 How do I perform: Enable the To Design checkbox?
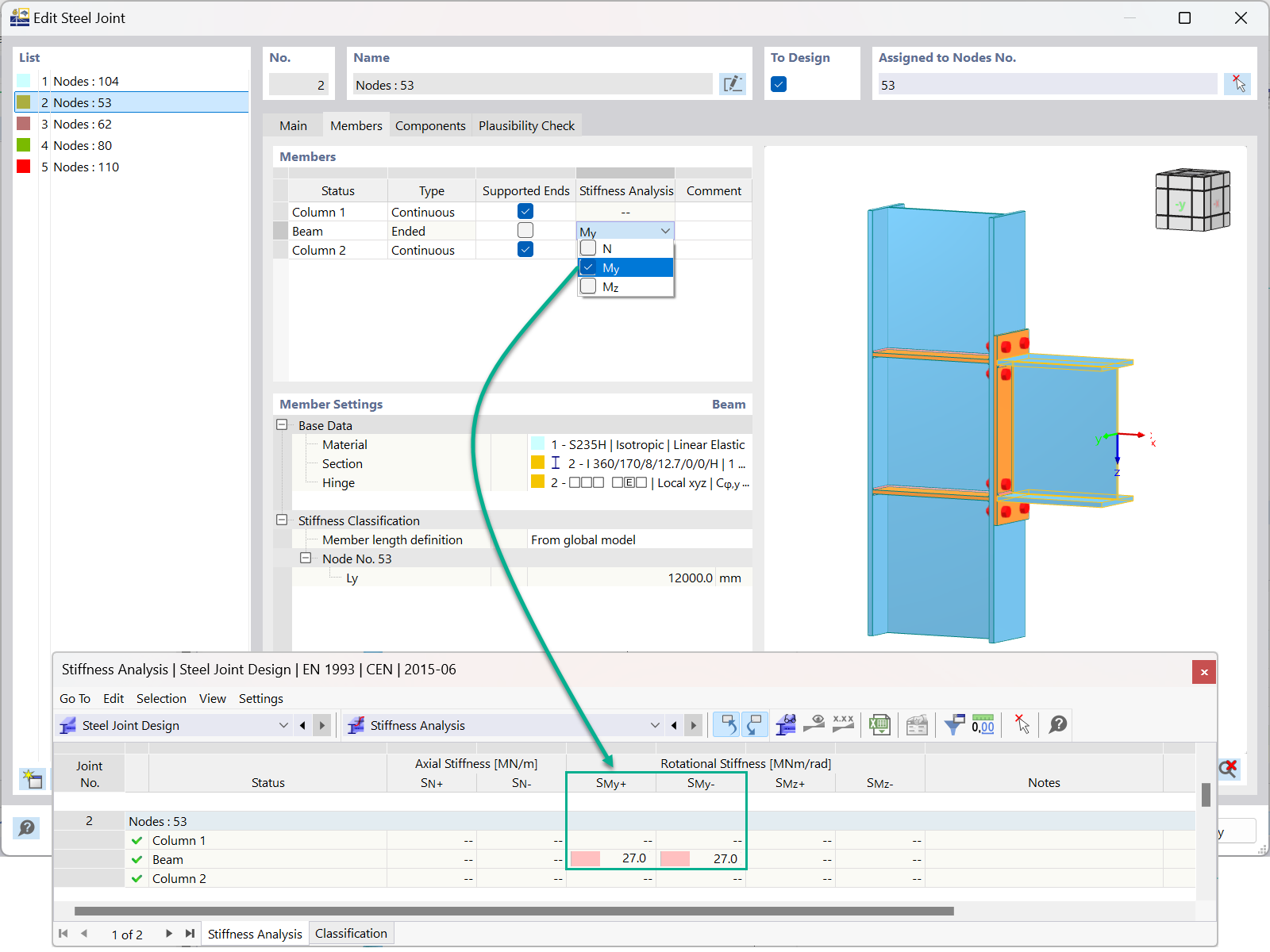pyautogui.click(x=778, y=83)
